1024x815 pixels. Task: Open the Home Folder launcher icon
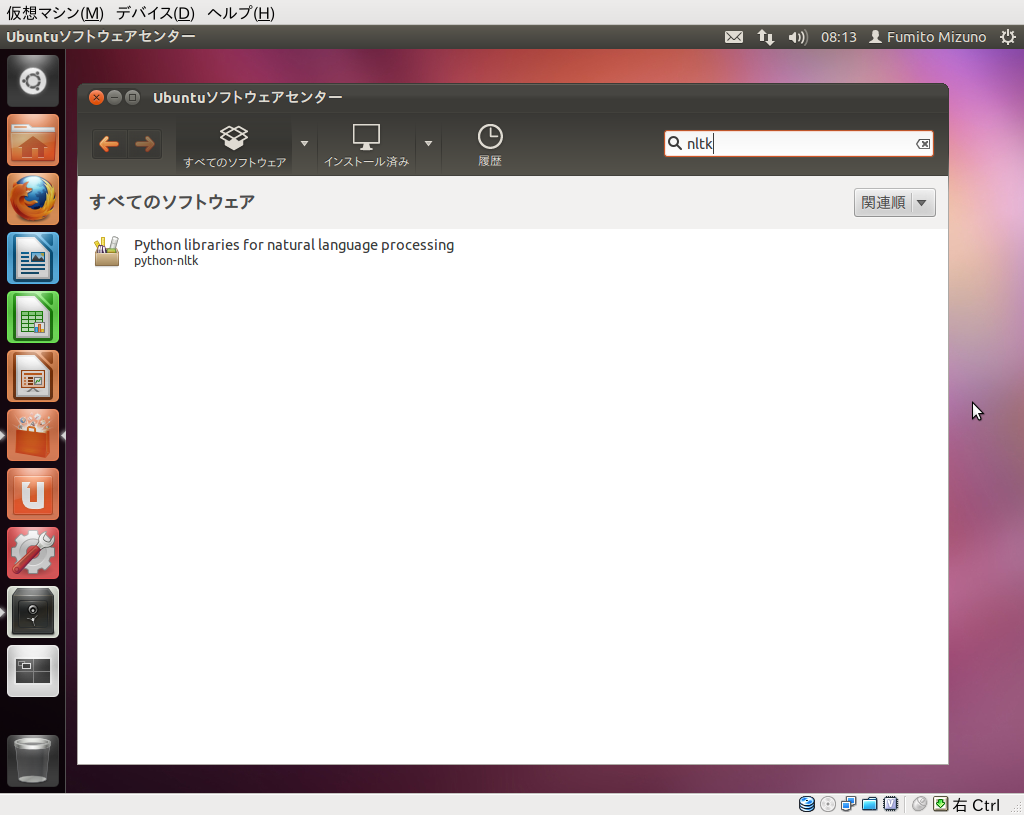click(33, 140)
